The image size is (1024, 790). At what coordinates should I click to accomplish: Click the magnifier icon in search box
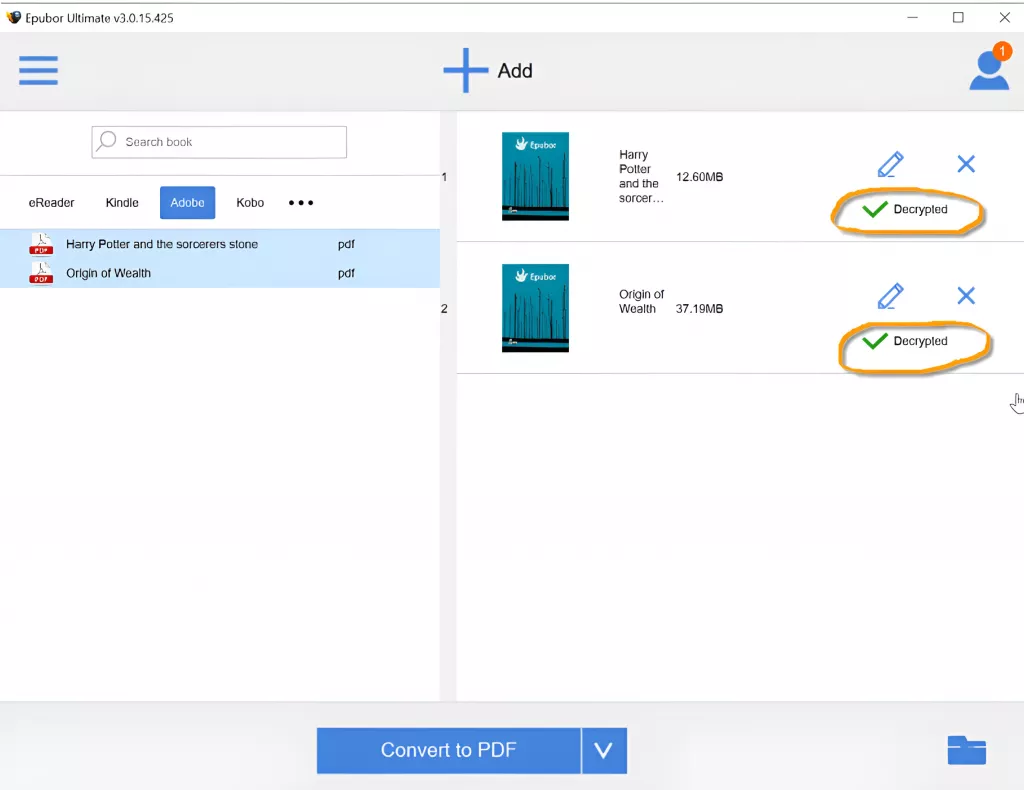tap(106, 141)
